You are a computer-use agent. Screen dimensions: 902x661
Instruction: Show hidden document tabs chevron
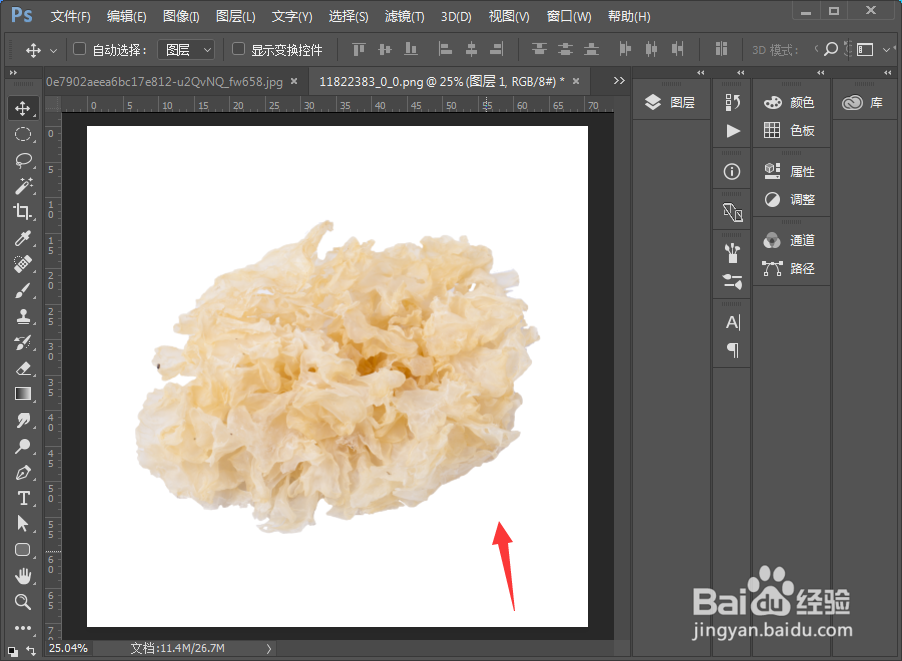(x=619, y=81)
